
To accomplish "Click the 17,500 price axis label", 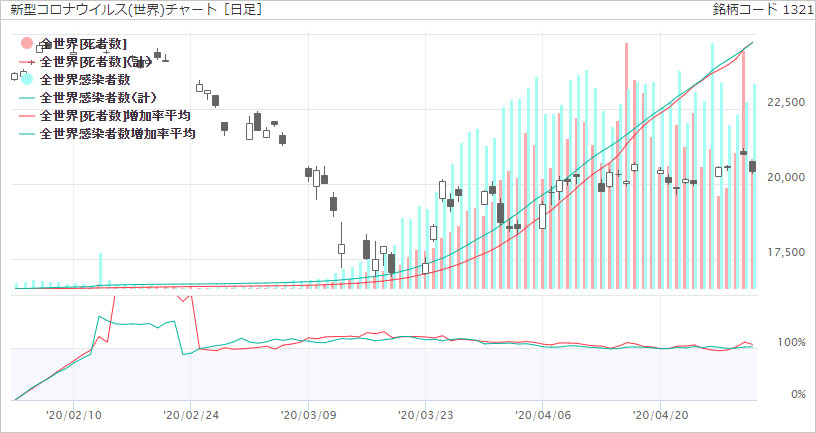I will (786, 253).
